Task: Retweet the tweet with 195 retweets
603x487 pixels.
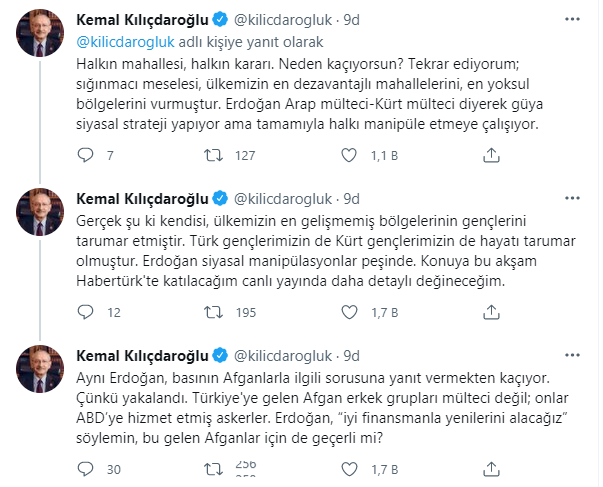Action: click(213, 313)
